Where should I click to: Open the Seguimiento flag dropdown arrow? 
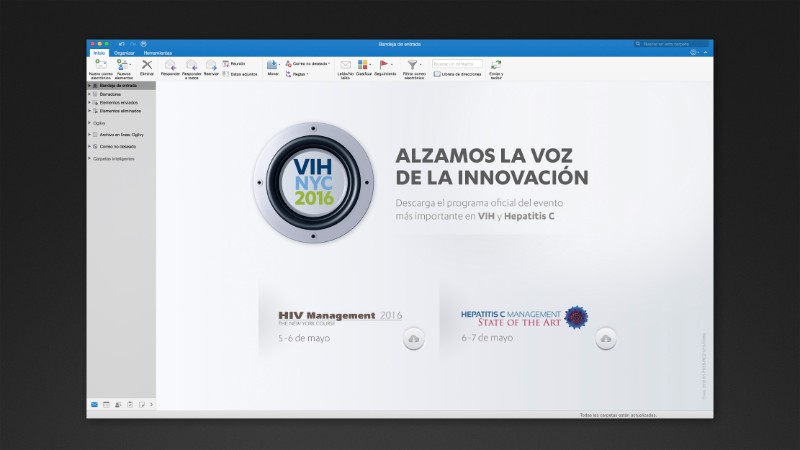[391, 65]
